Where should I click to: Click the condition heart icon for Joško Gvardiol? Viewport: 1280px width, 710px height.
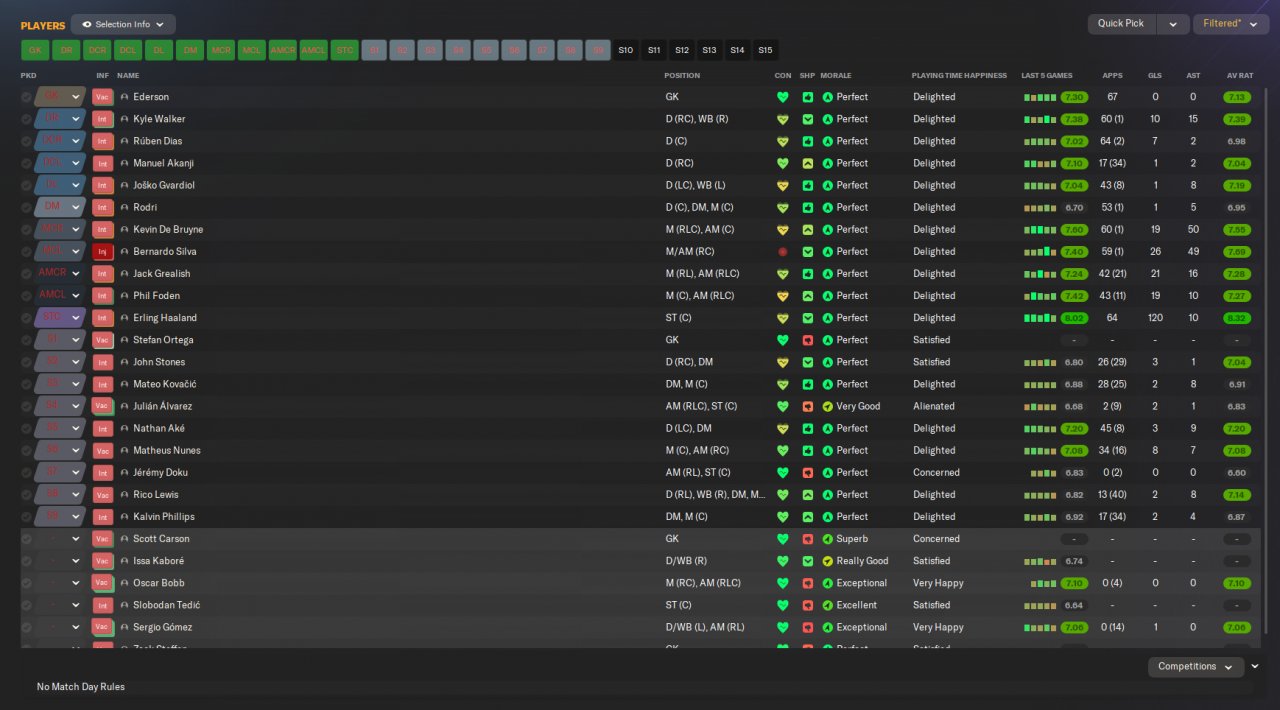tap(783, 186)
